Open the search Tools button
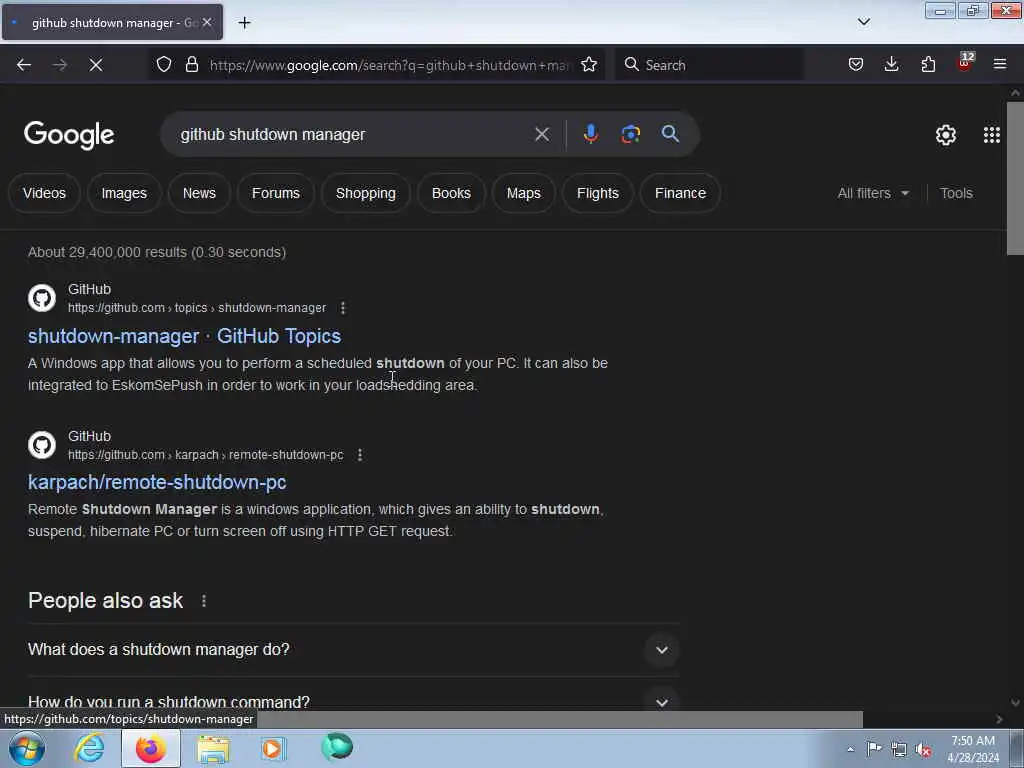 (956, 193)
